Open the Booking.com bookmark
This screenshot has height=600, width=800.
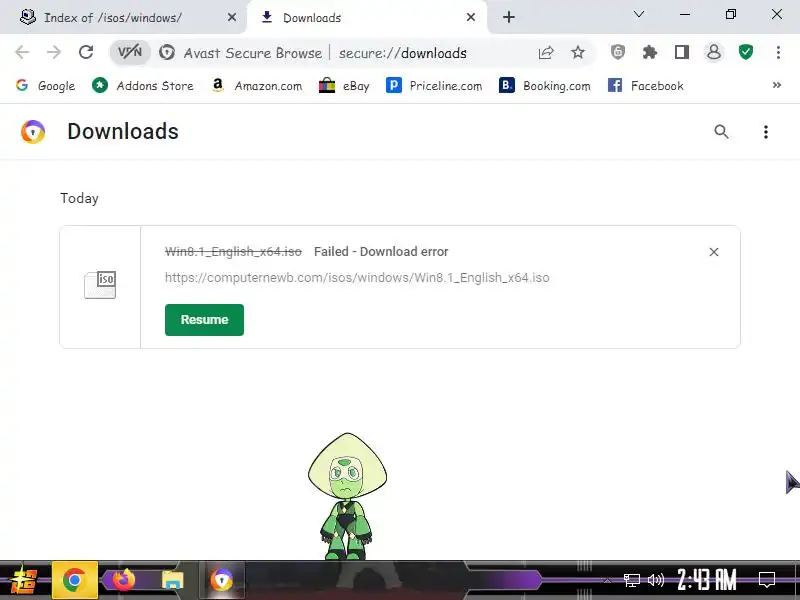coord(544,86)
